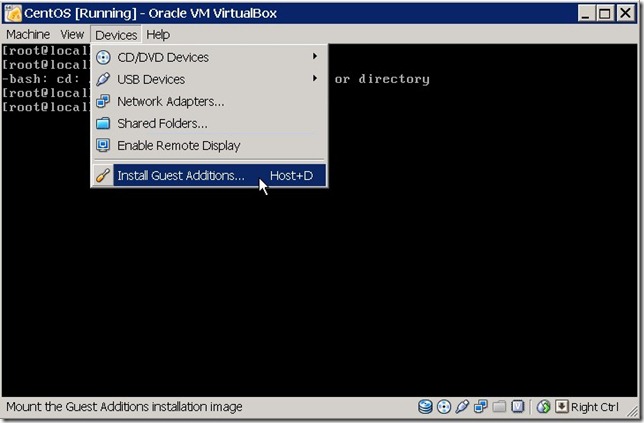Minimize the VirtualBox window
Viewport: 644px width, 423px height.
[x=586, y=13]
